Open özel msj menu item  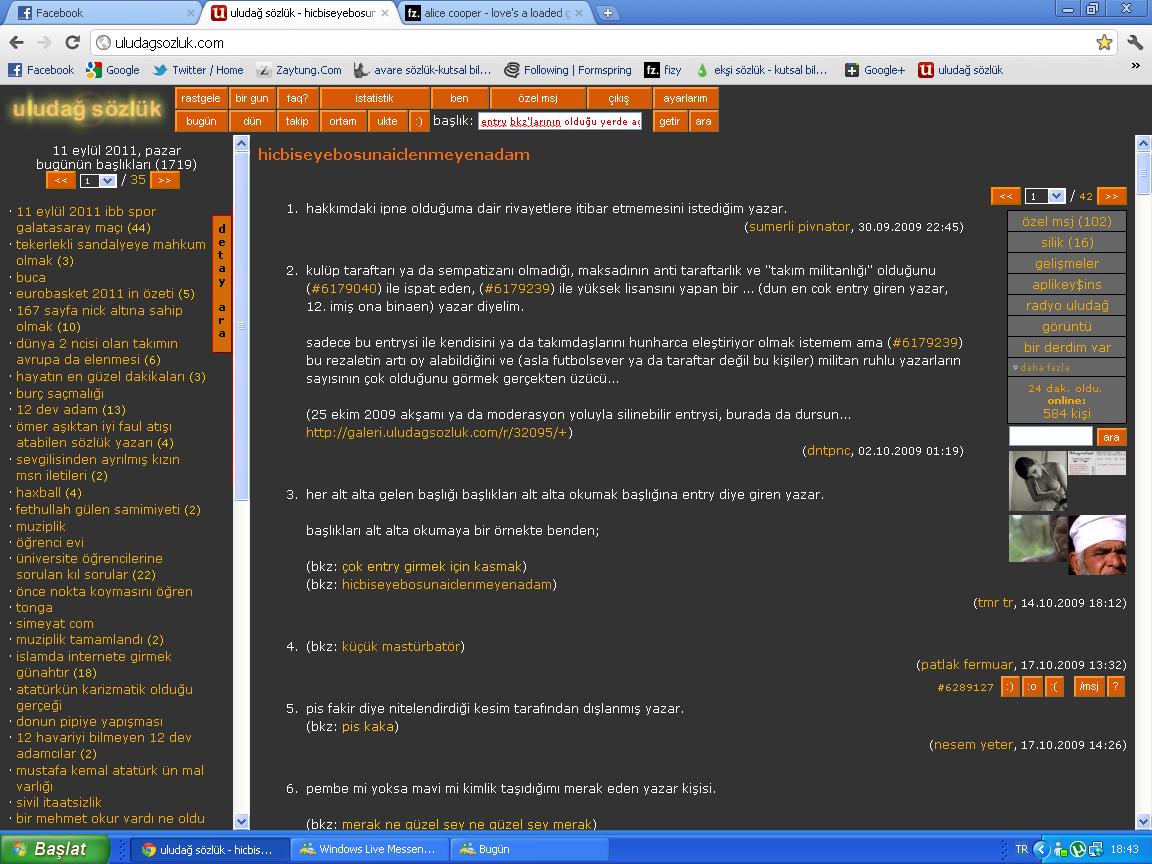coord(538,98)
